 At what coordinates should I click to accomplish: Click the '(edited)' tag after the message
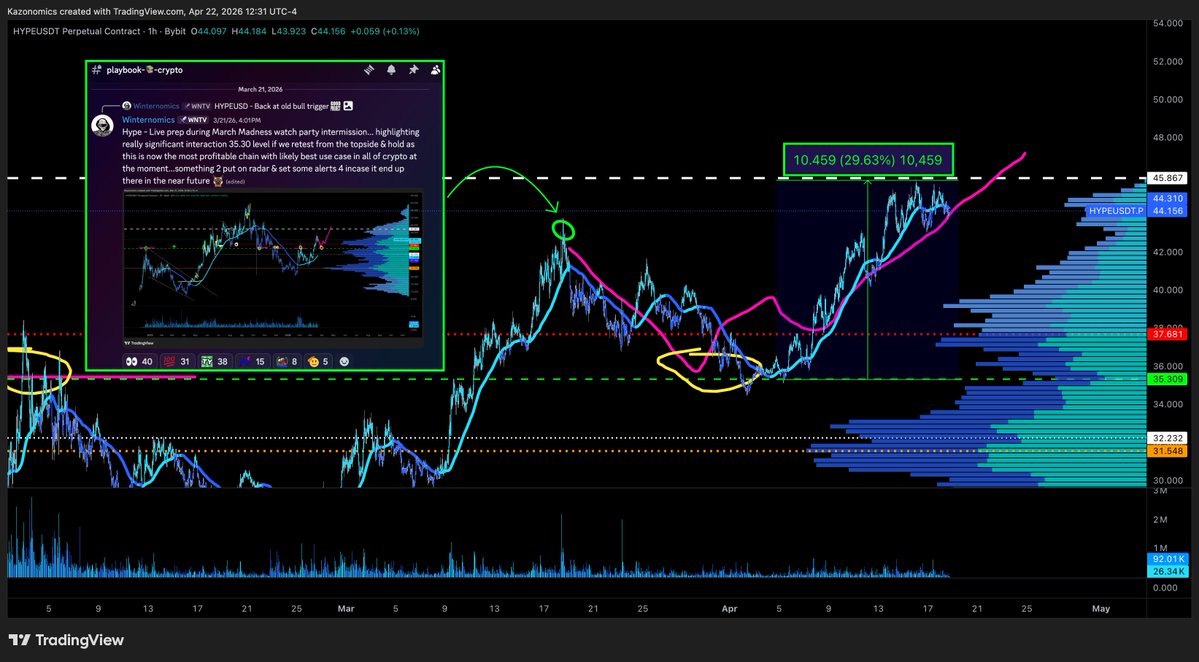(x=235, y=182)
